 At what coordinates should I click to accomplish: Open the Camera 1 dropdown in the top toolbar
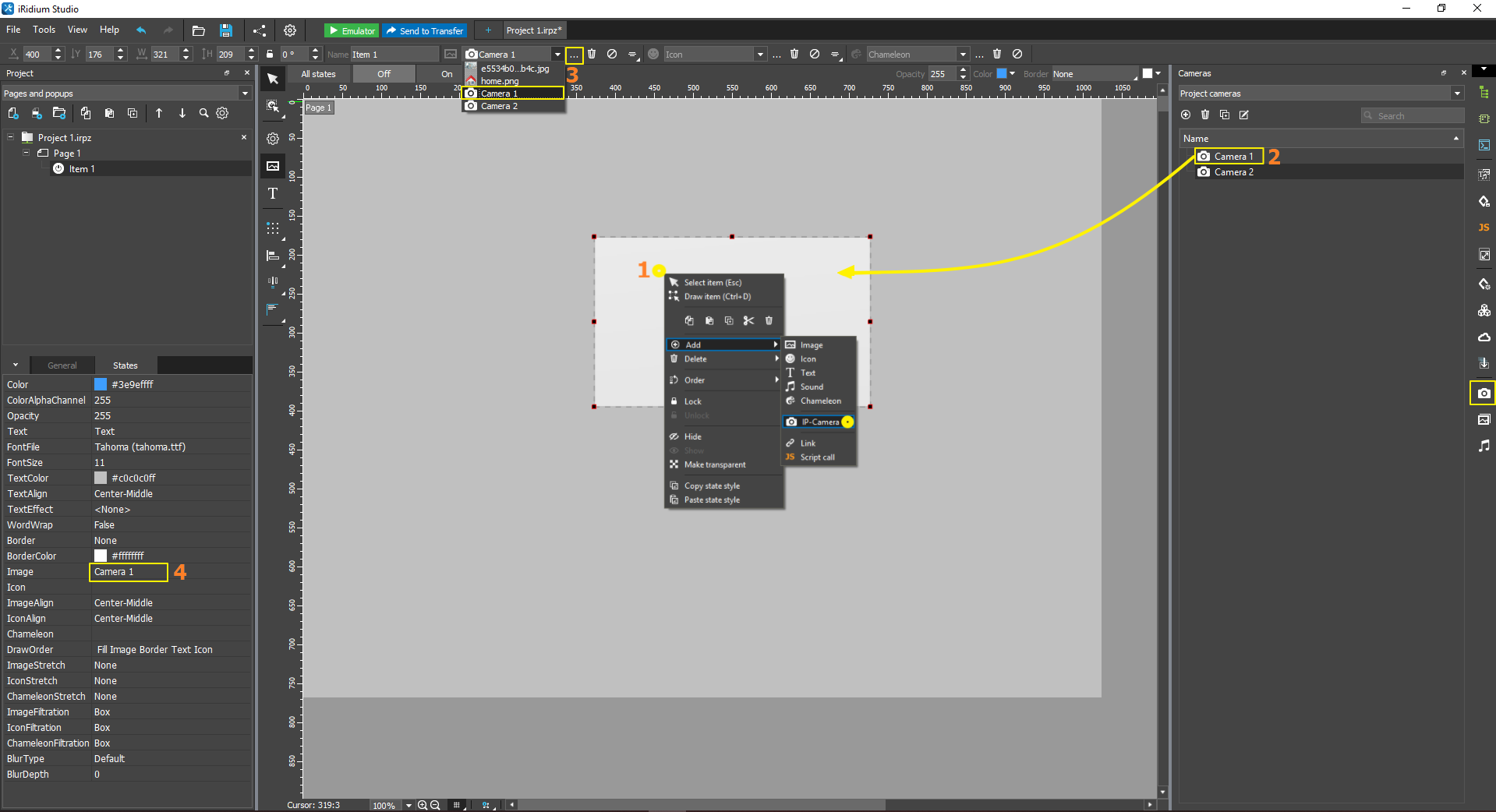tap(558, 54)
